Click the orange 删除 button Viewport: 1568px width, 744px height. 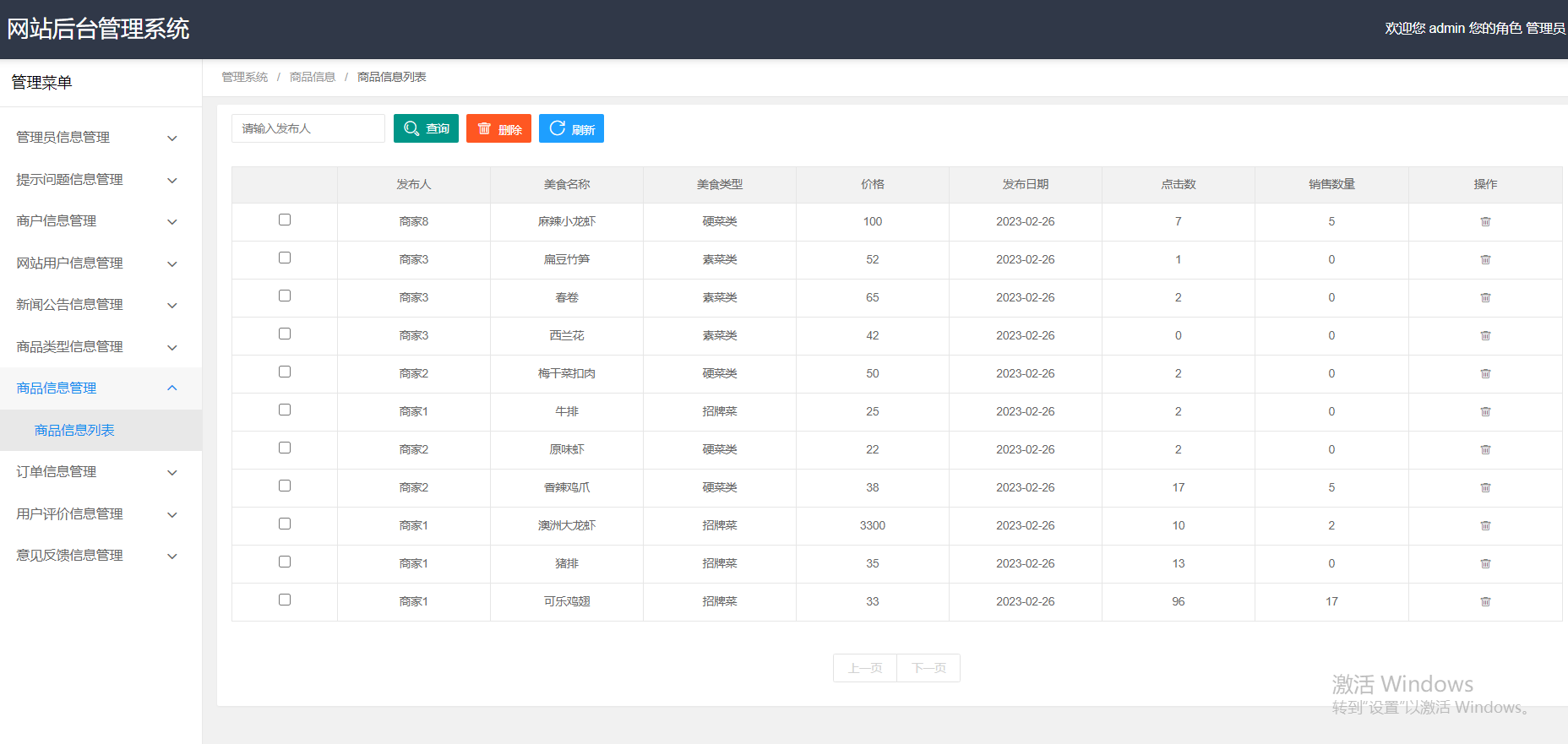coord(498,128)
